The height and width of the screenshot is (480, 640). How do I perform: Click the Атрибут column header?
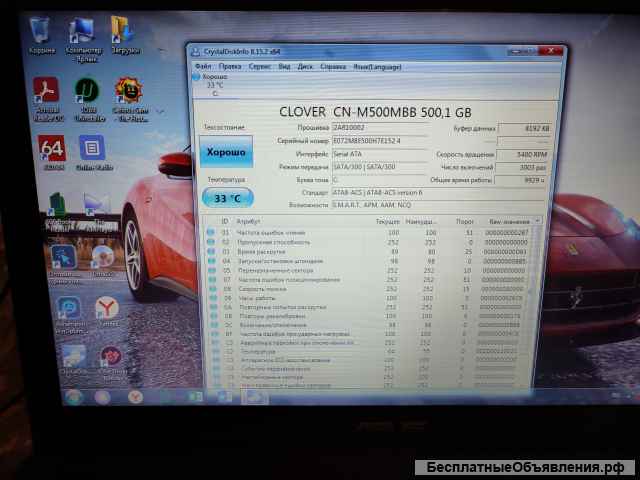pos(248,220)
